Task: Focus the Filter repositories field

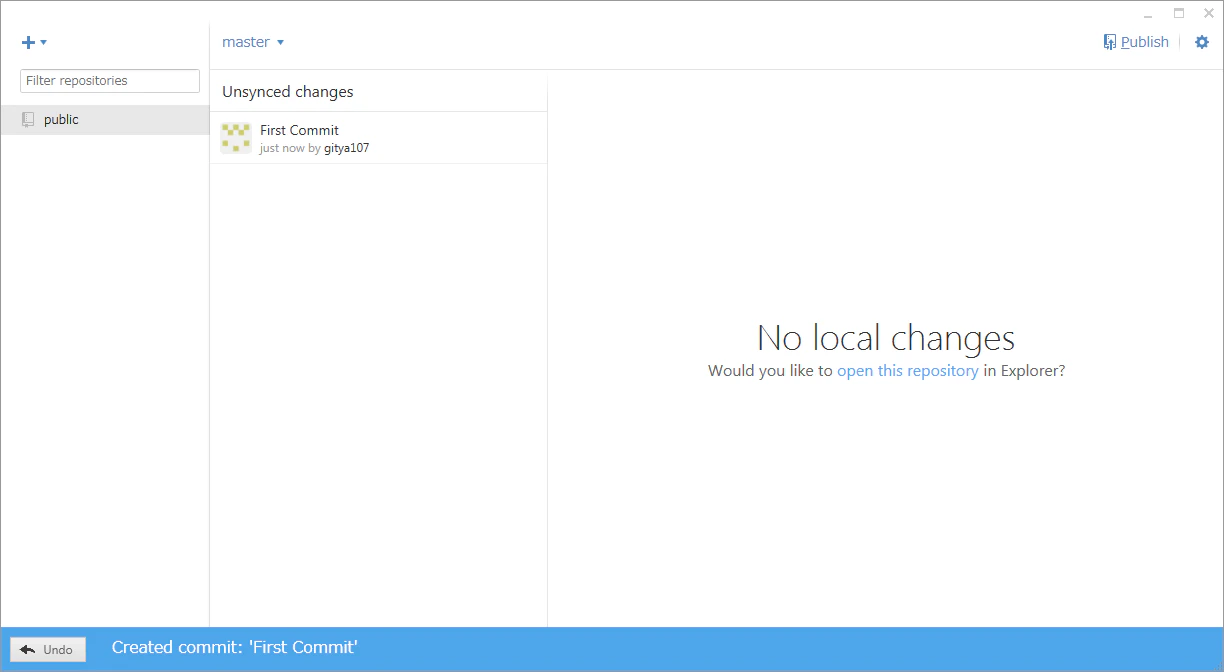Action: [x=110, y=81]
